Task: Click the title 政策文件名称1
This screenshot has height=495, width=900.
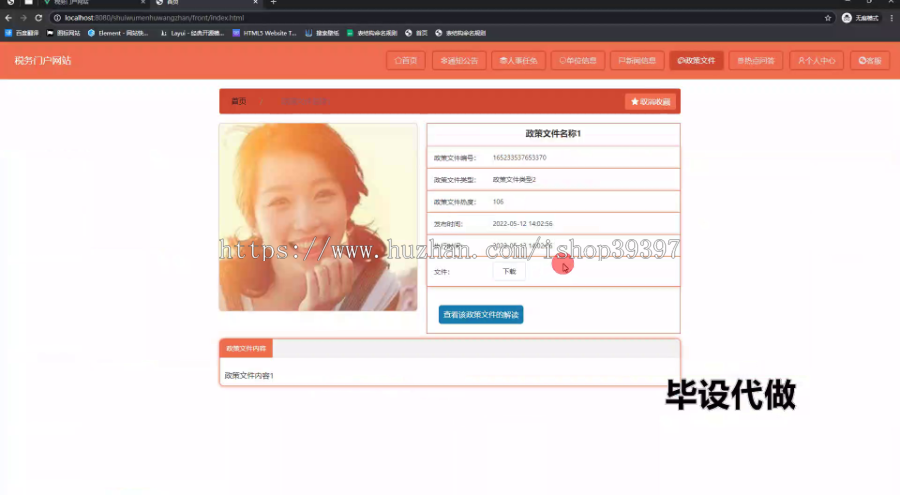Action: tap(553, 133)
